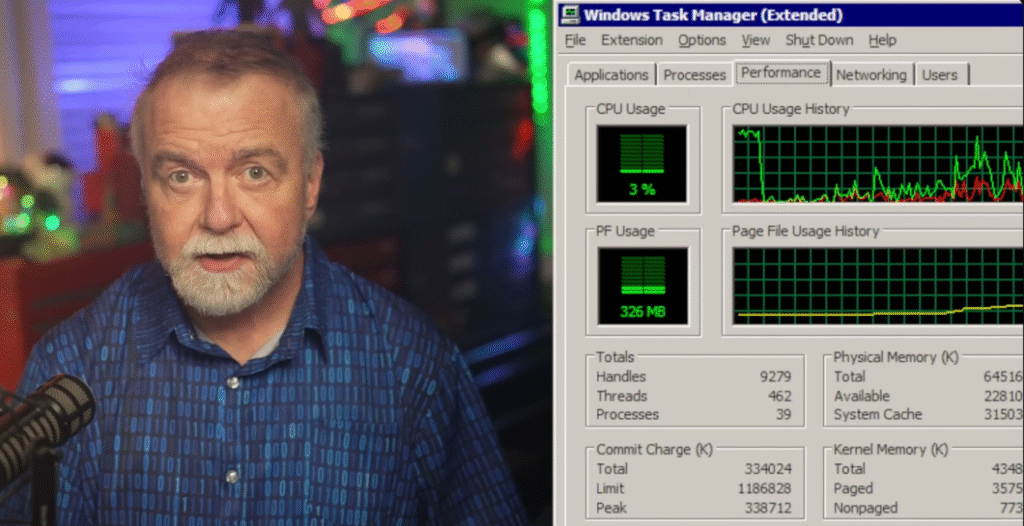Click the CPU Usage History graph
This screenshot has width=1024, height=526.
click(x=877, y=165)
